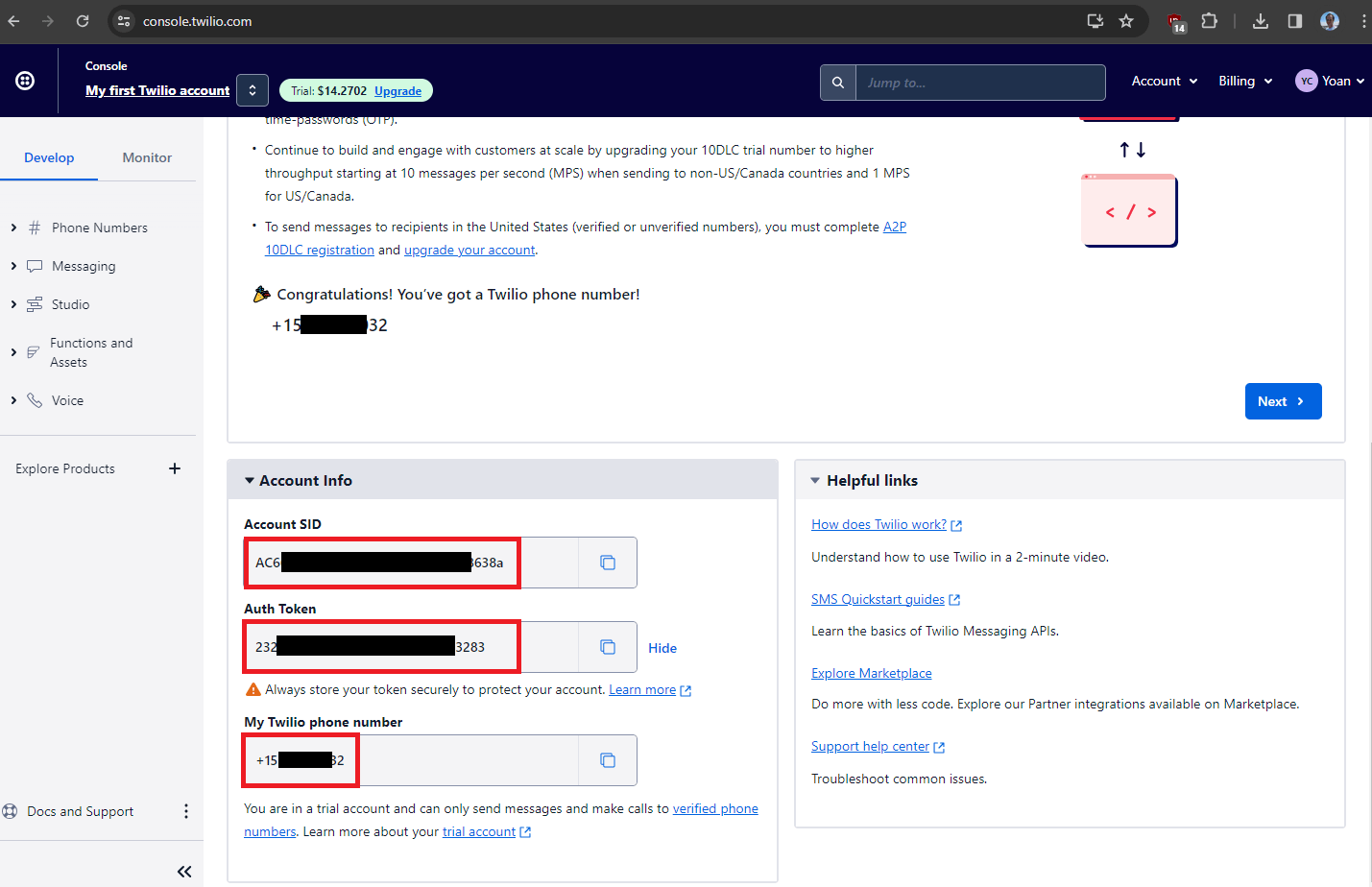
Task: Open Explore Marketplace link
Action: 872,673
